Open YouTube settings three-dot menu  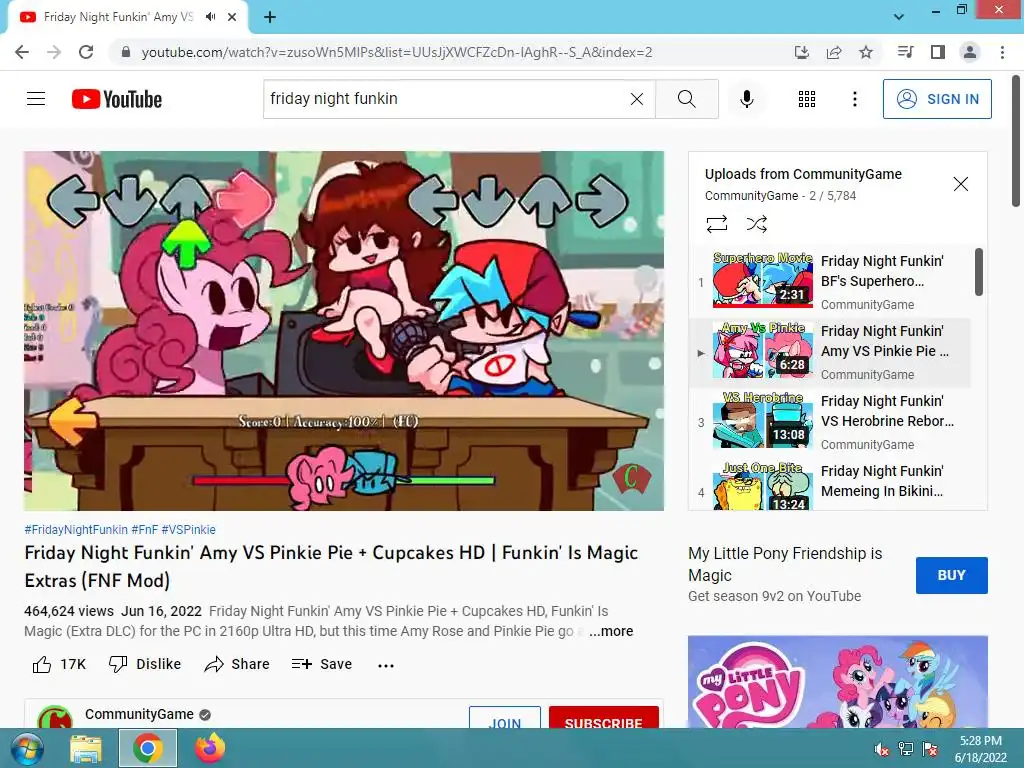855,99
